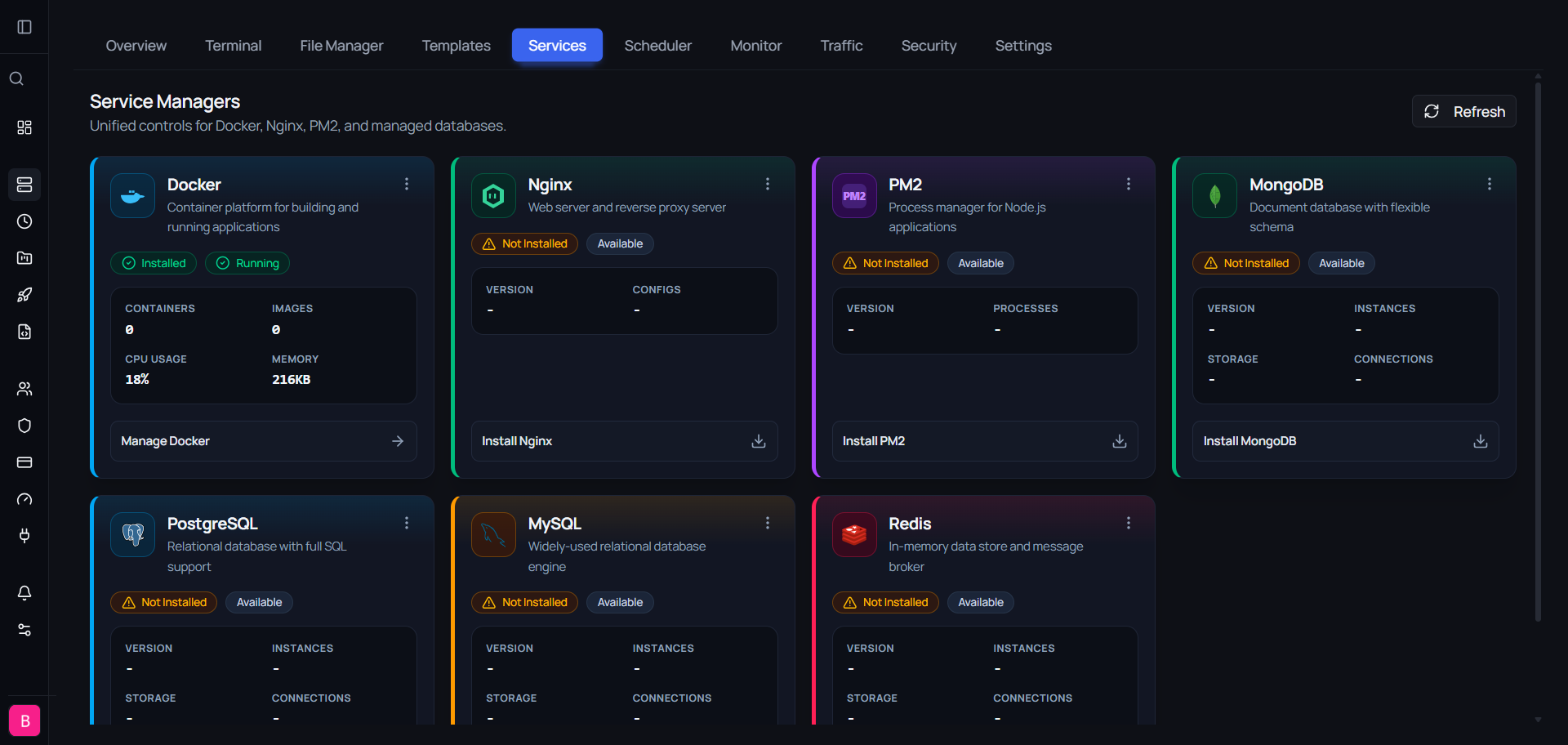Open the users icon in sidebar
1568x745 pixels.
(24, 389)
